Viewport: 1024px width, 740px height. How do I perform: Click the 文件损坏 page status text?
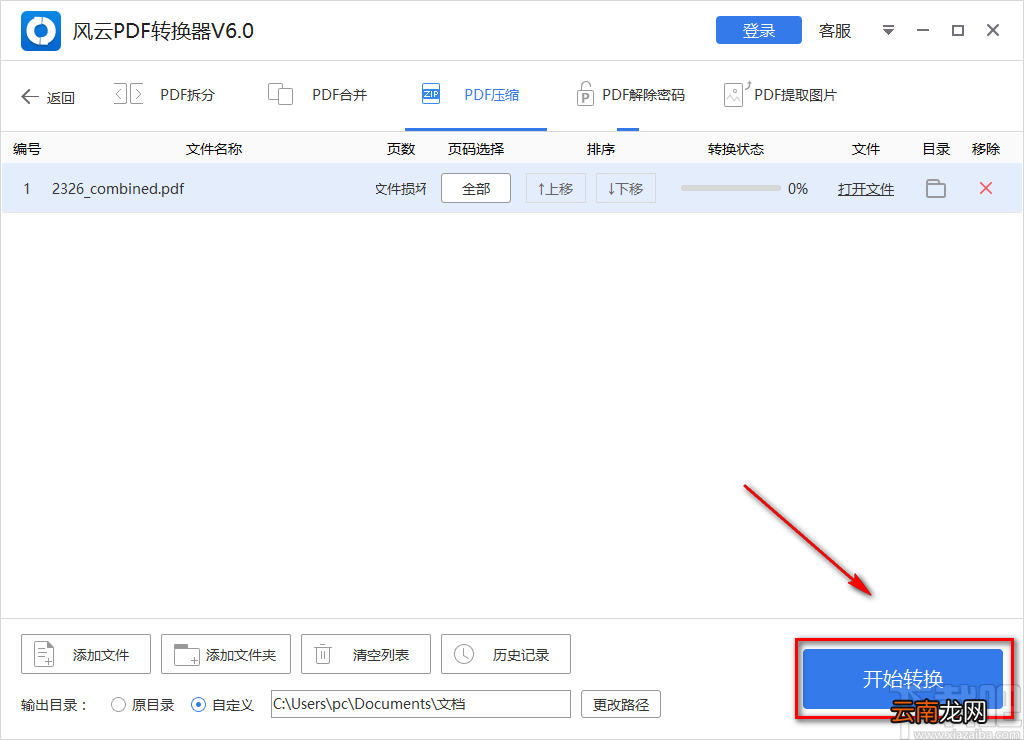coord(401,189)
